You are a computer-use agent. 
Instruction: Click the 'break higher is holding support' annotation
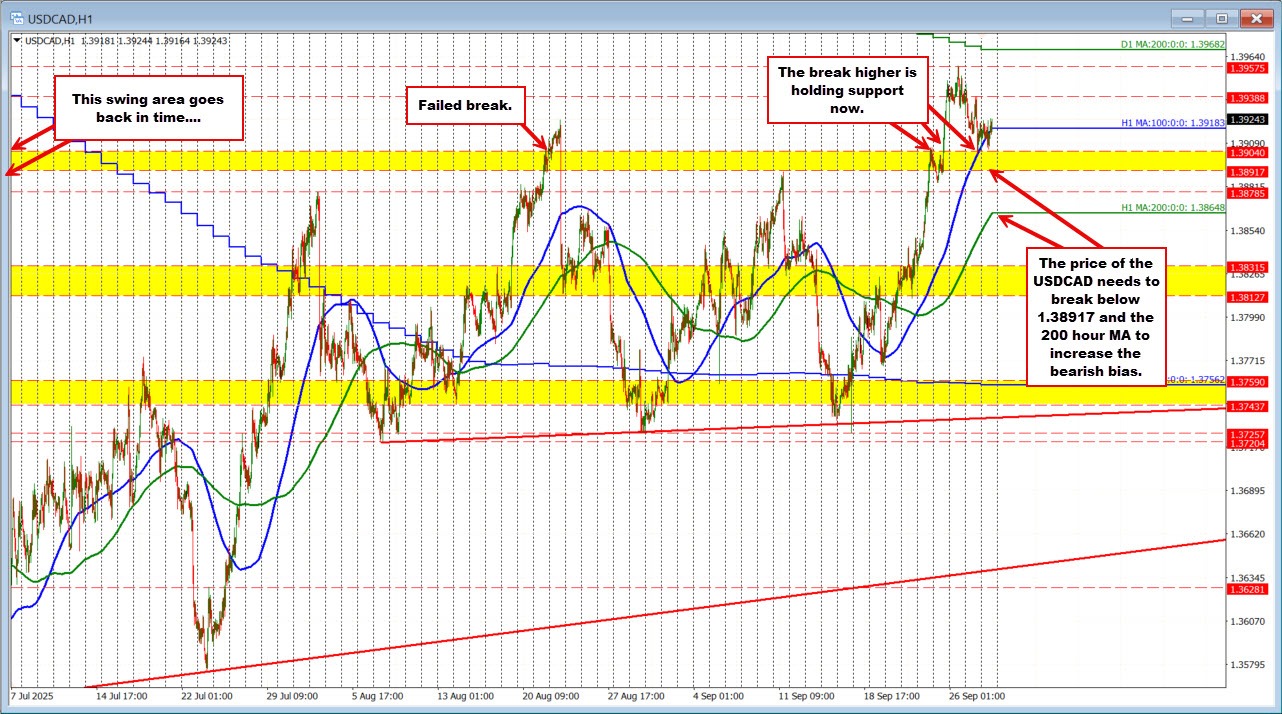pyautogui.click(x=848, y=90)
